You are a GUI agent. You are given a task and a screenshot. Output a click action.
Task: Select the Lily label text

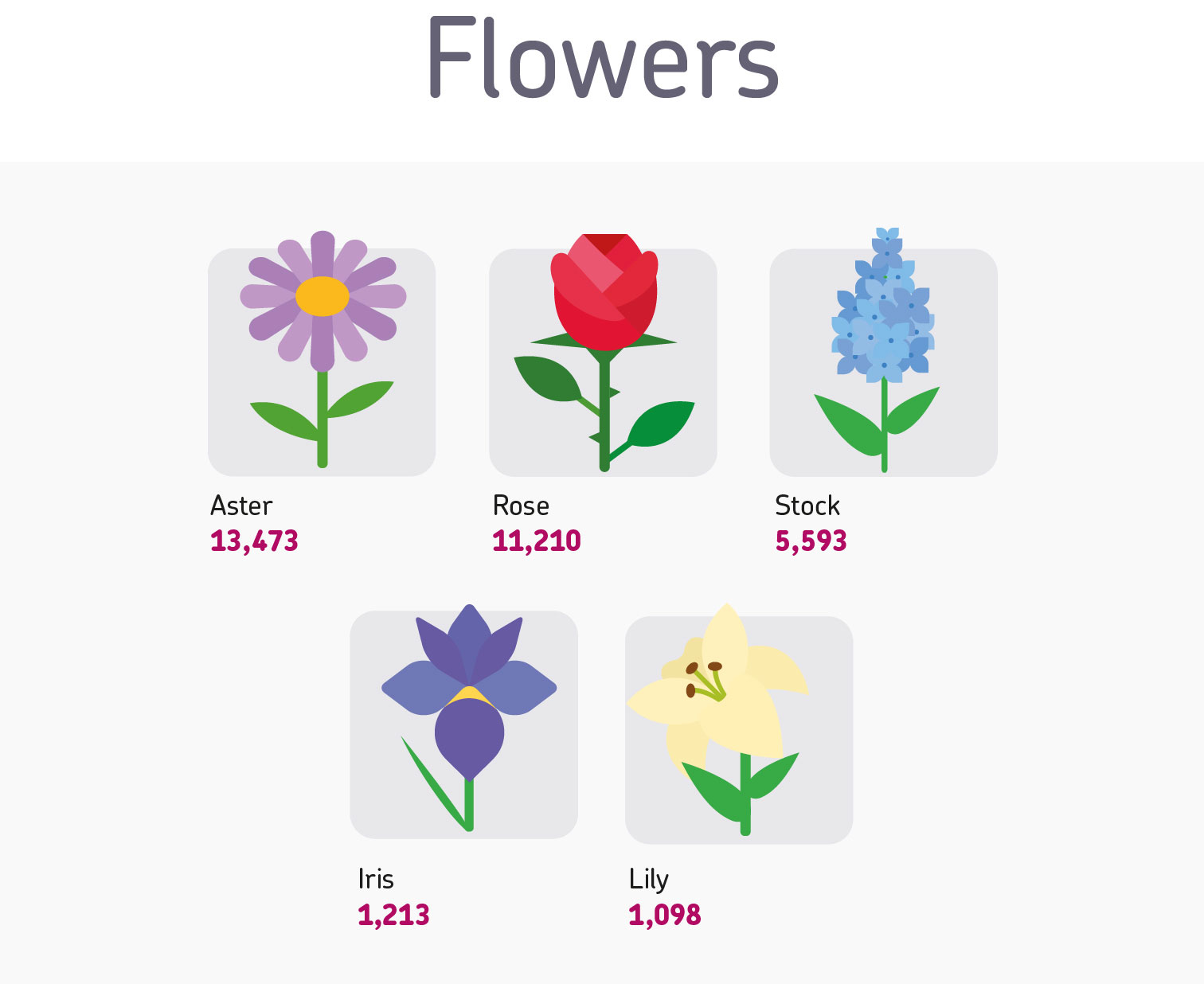click(649, 880)
